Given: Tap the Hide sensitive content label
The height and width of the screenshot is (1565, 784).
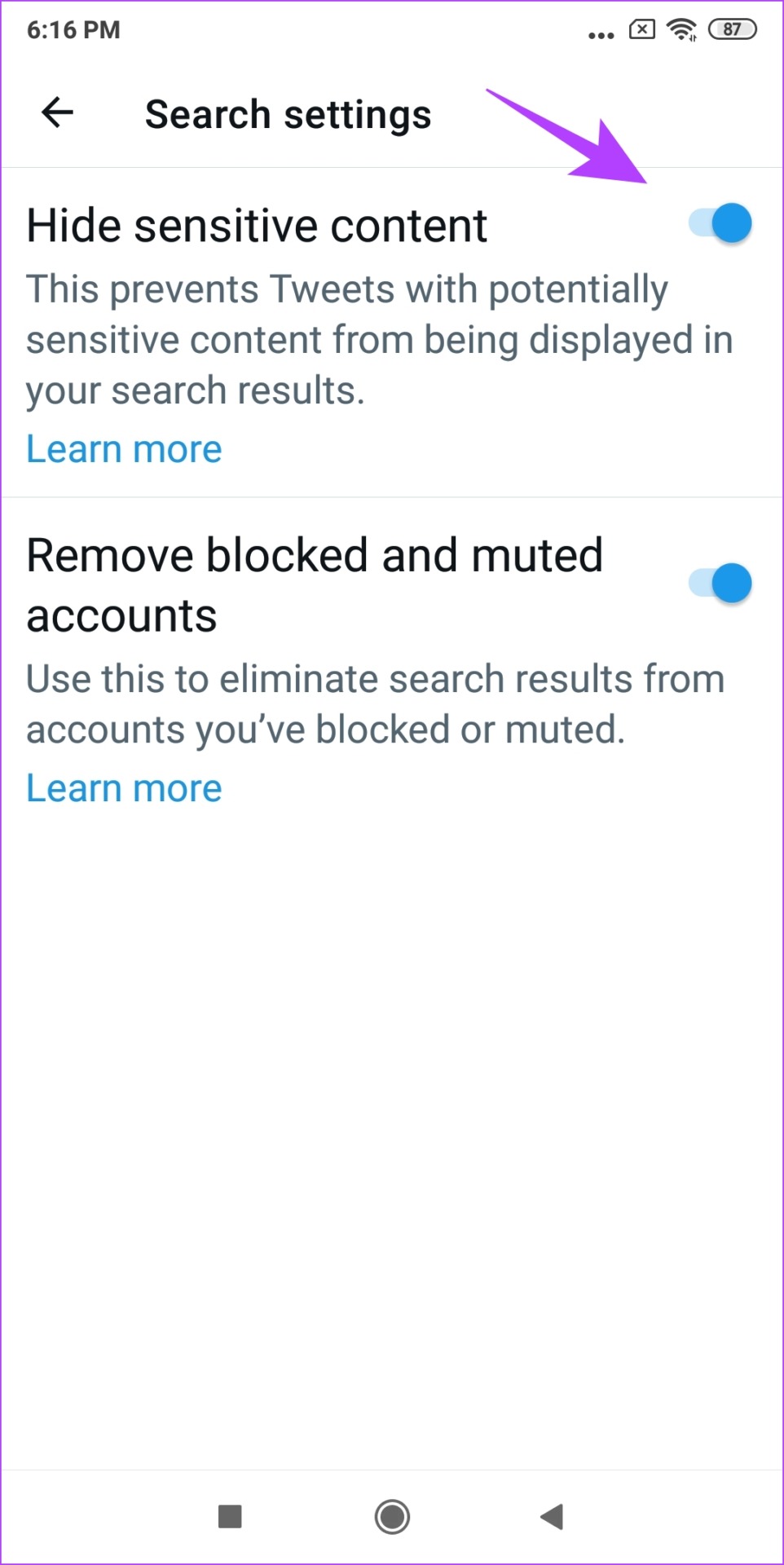Looking at the screenshot, I should pos(257,226).
